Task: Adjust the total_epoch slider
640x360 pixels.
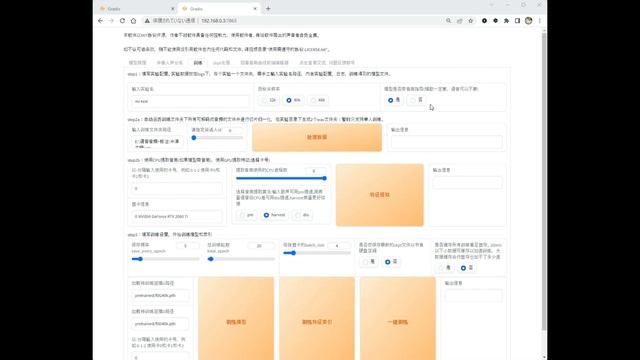Action: (x=241, y=259)
